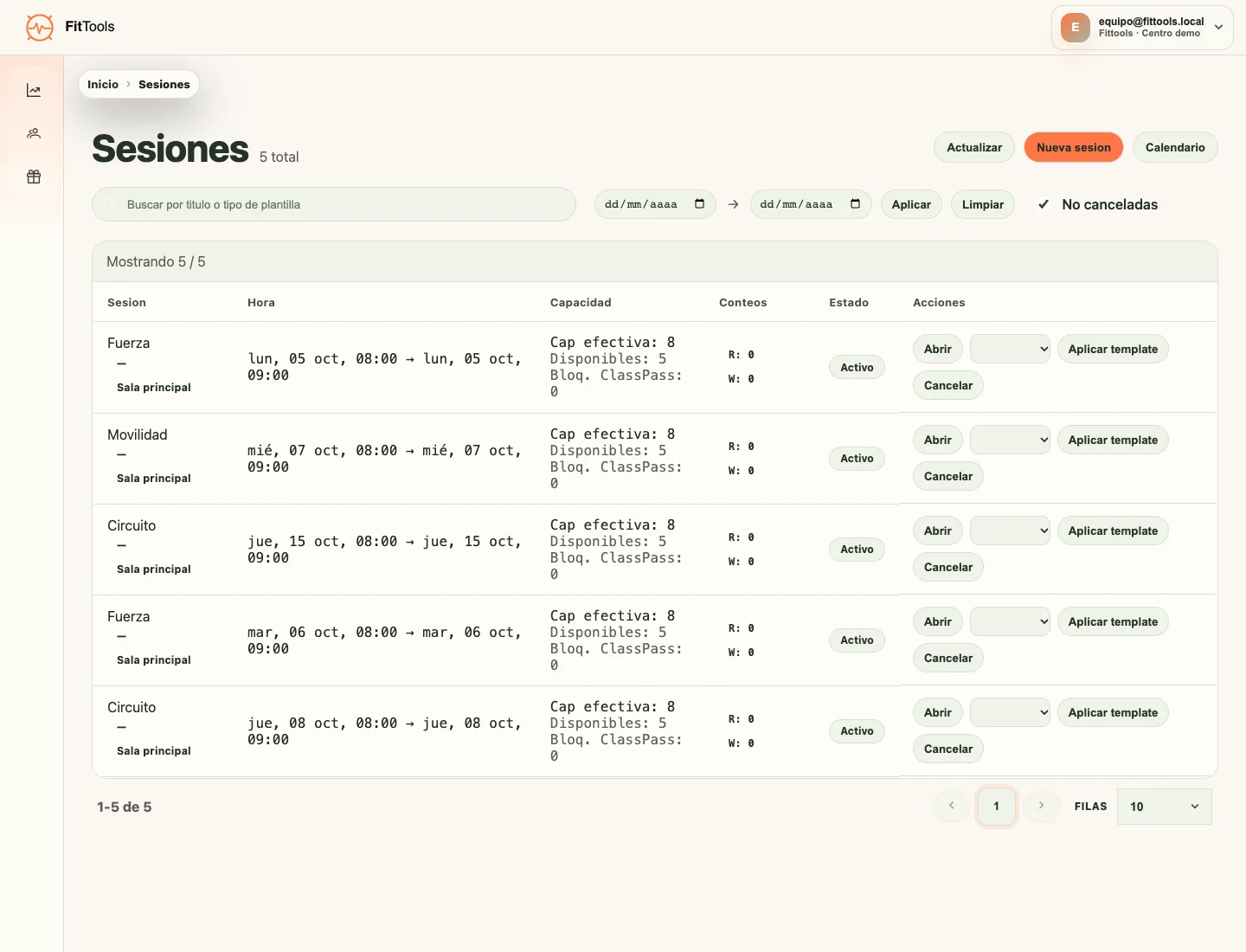Select the Sesiones breadcrumb item
This screenshot has width=1246, height=952.
pos(164,84)
